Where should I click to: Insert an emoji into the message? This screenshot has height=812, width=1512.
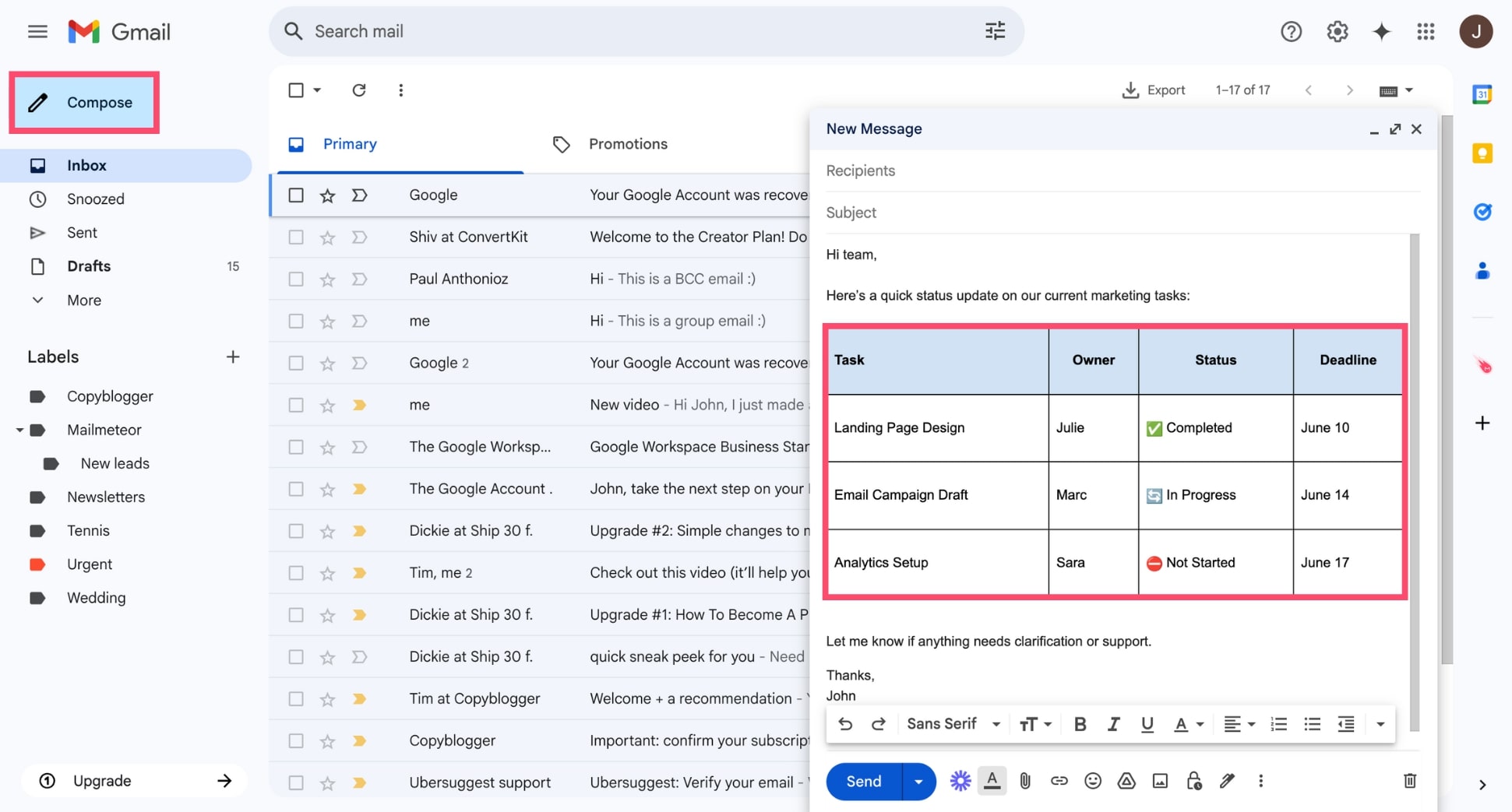[x=1092, y=781]
